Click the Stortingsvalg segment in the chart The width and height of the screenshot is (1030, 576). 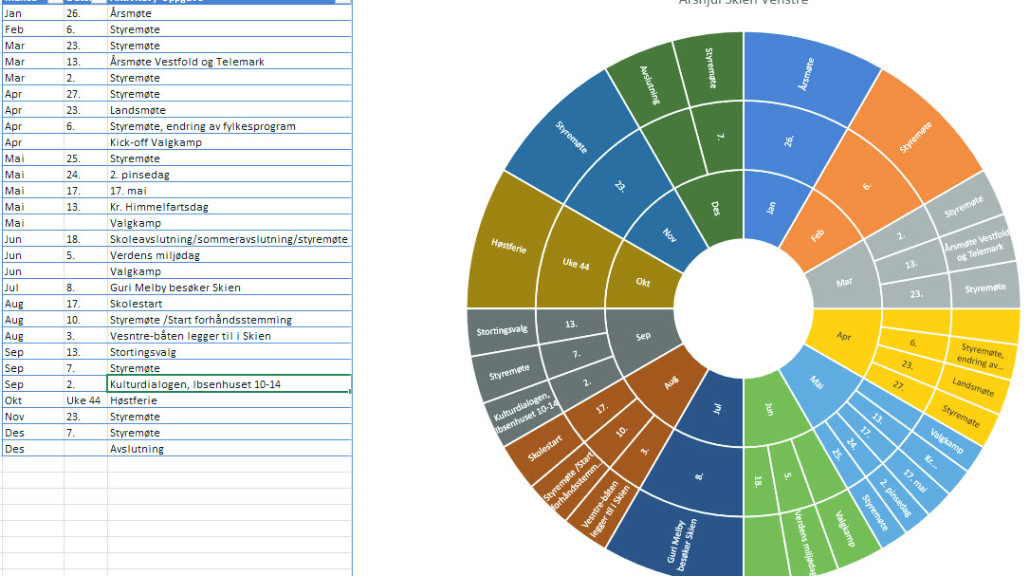(502, 330)
